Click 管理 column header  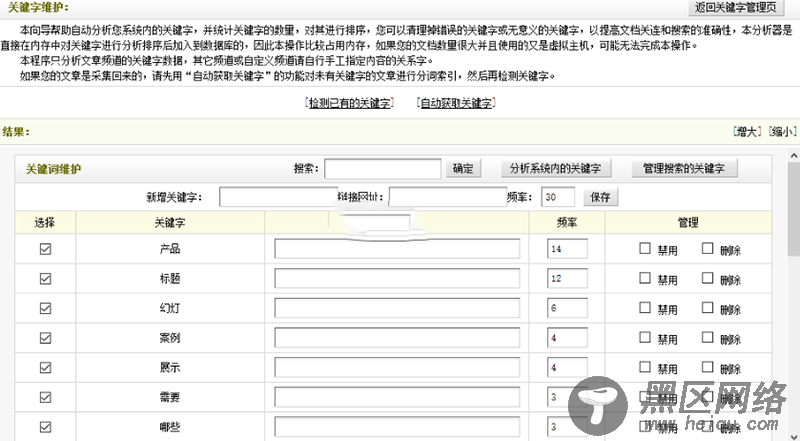688,223
